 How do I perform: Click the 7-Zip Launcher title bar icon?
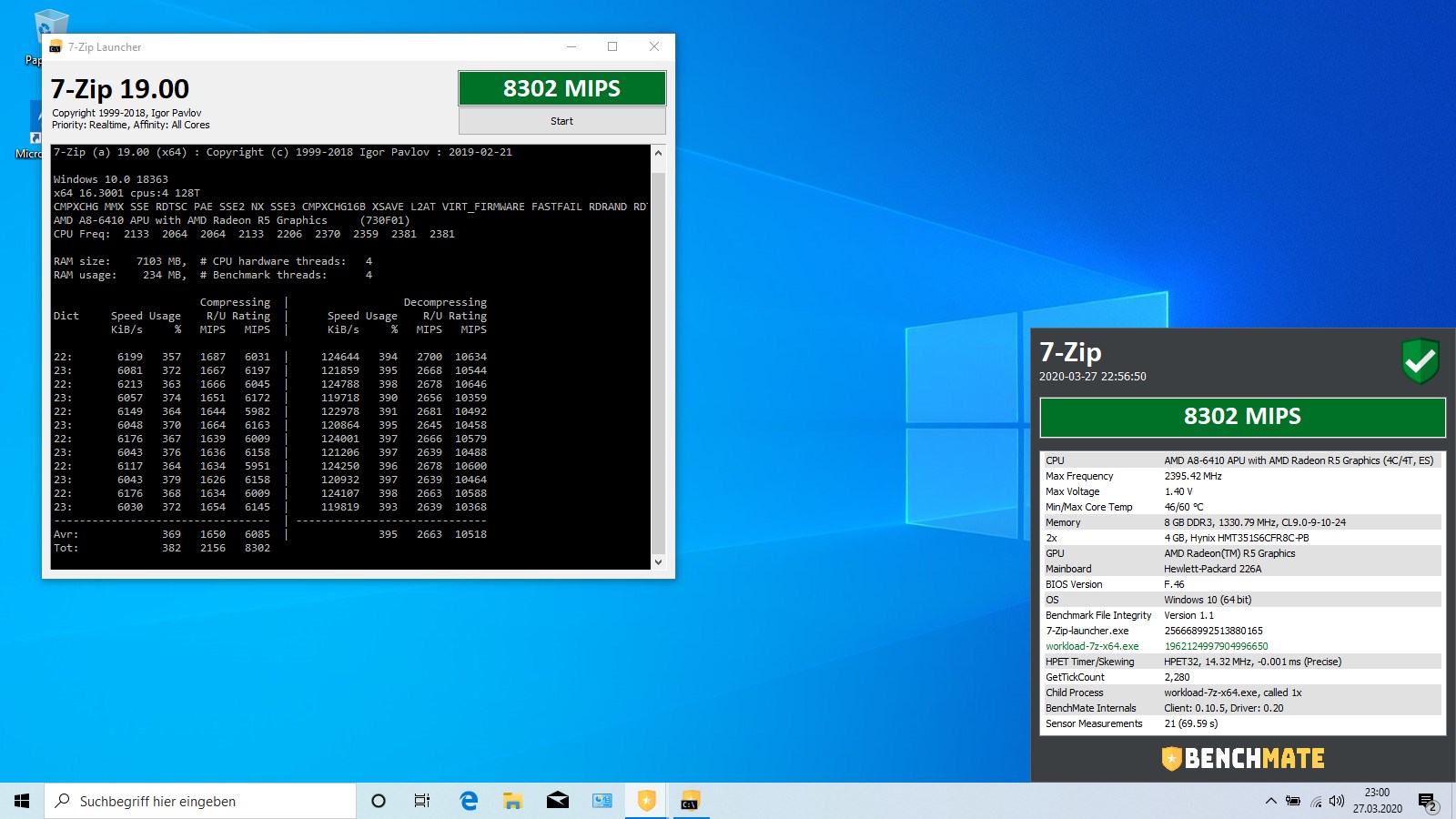[x=56, y=47]
